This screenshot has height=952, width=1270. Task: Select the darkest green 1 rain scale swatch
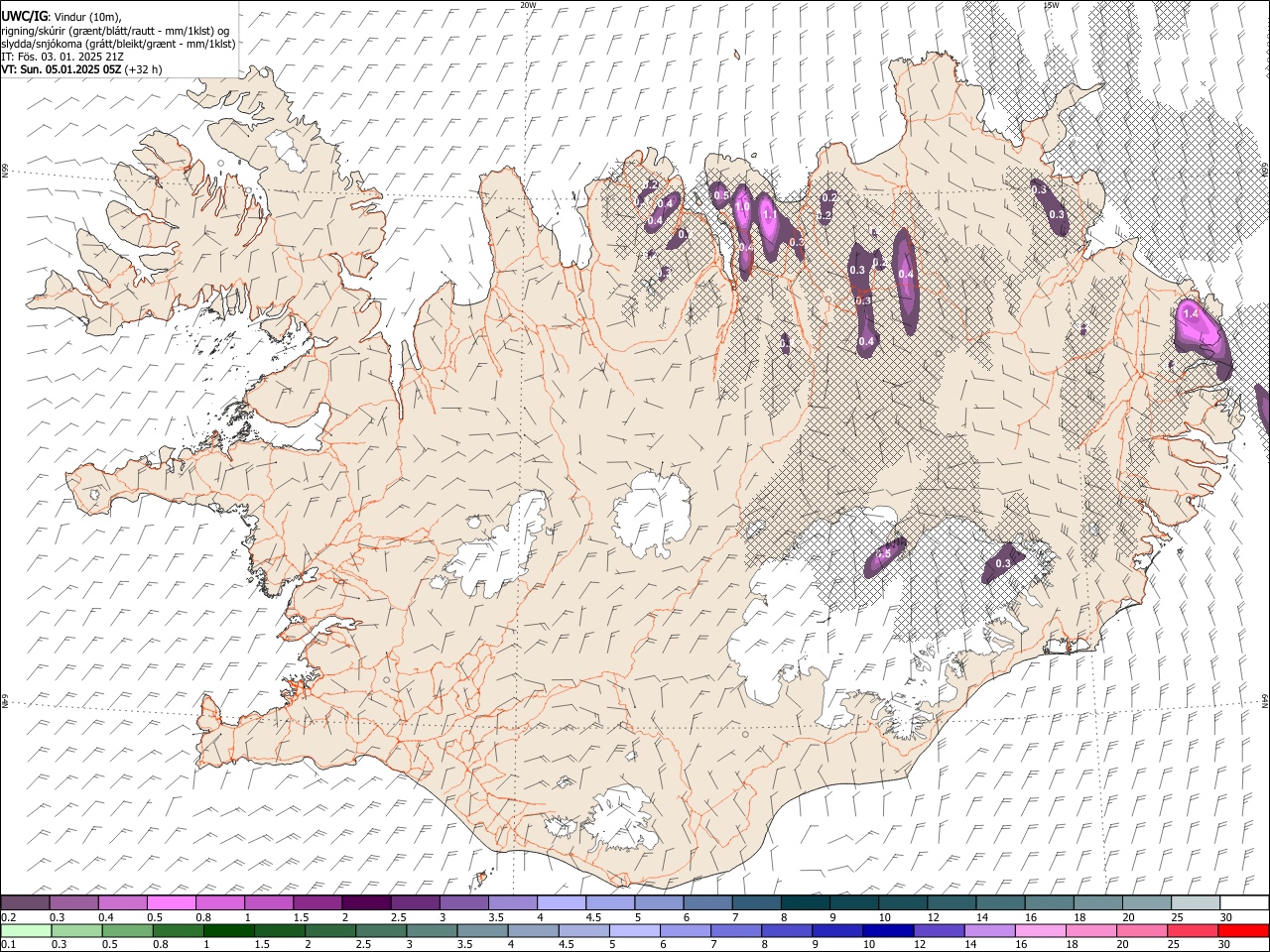click(x=228, y=930)
